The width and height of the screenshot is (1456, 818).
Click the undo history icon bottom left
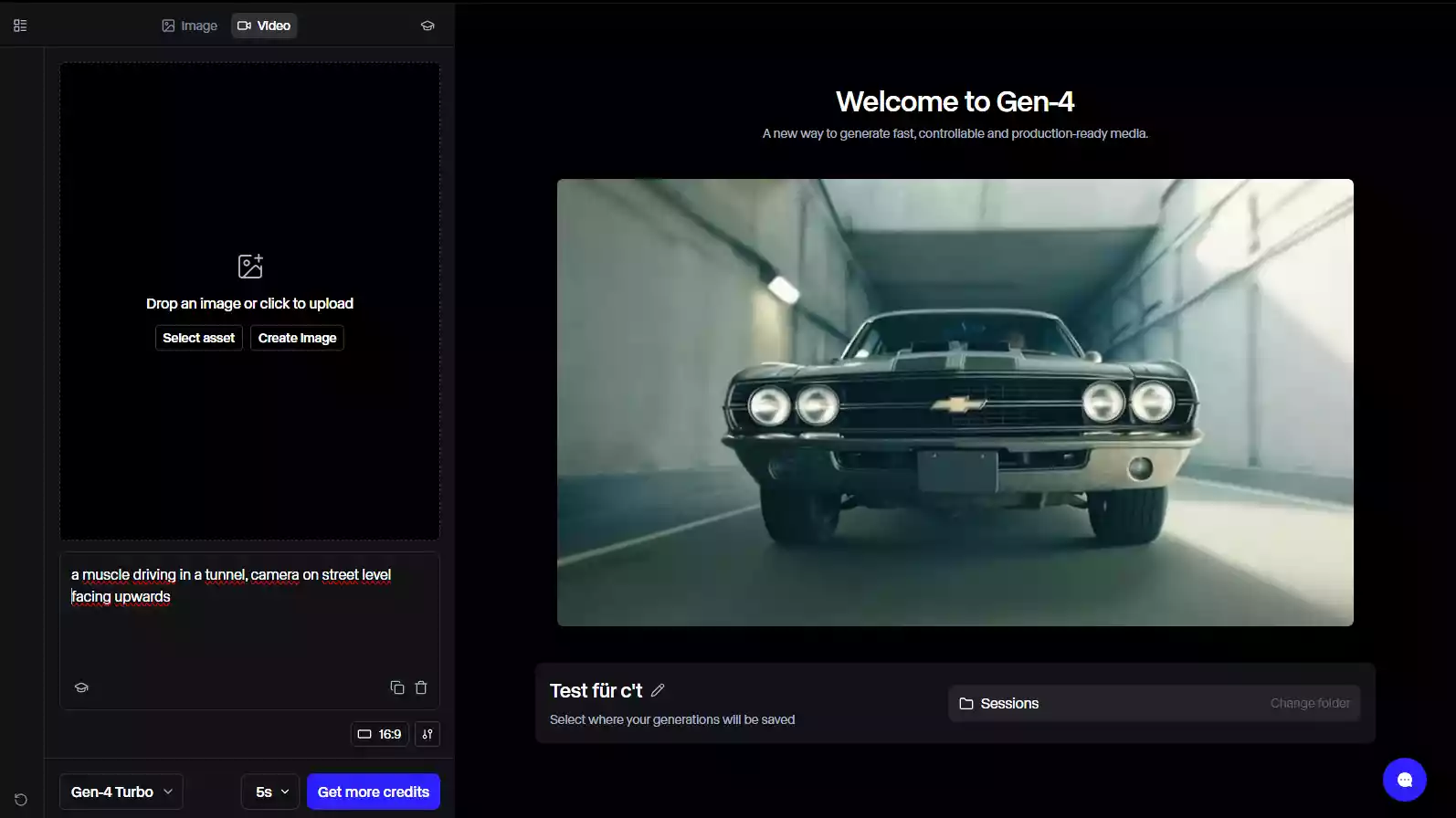click(x=21, y=800)
